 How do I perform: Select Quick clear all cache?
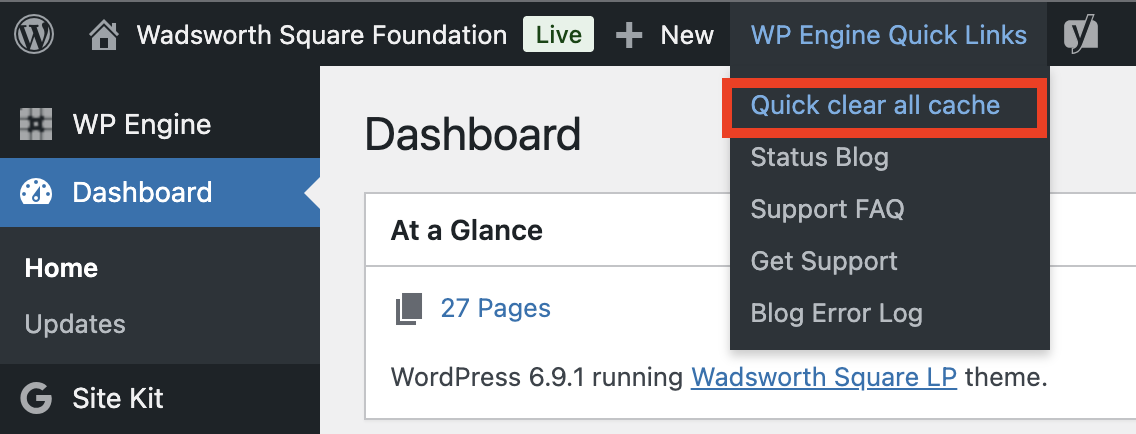click(875, 105)
